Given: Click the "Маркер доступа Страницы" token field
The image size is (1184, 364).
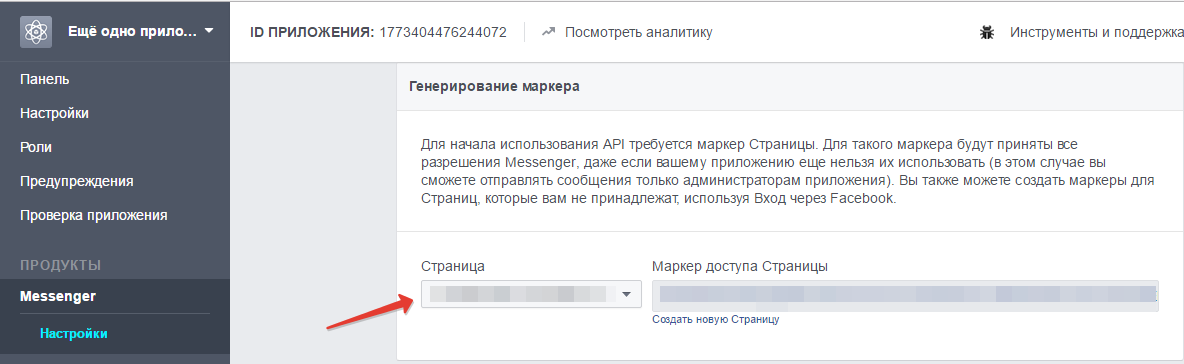Looking at the screenshot, I should [x=905, y=295].
